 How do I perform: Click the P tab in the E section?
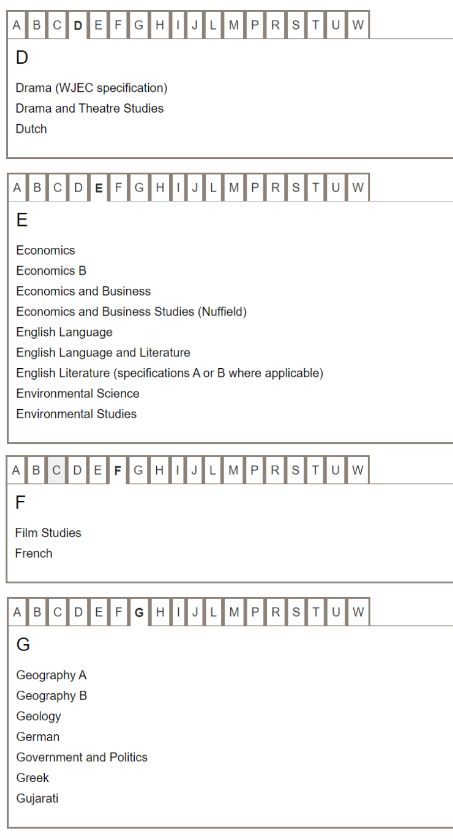pos(254,188)
